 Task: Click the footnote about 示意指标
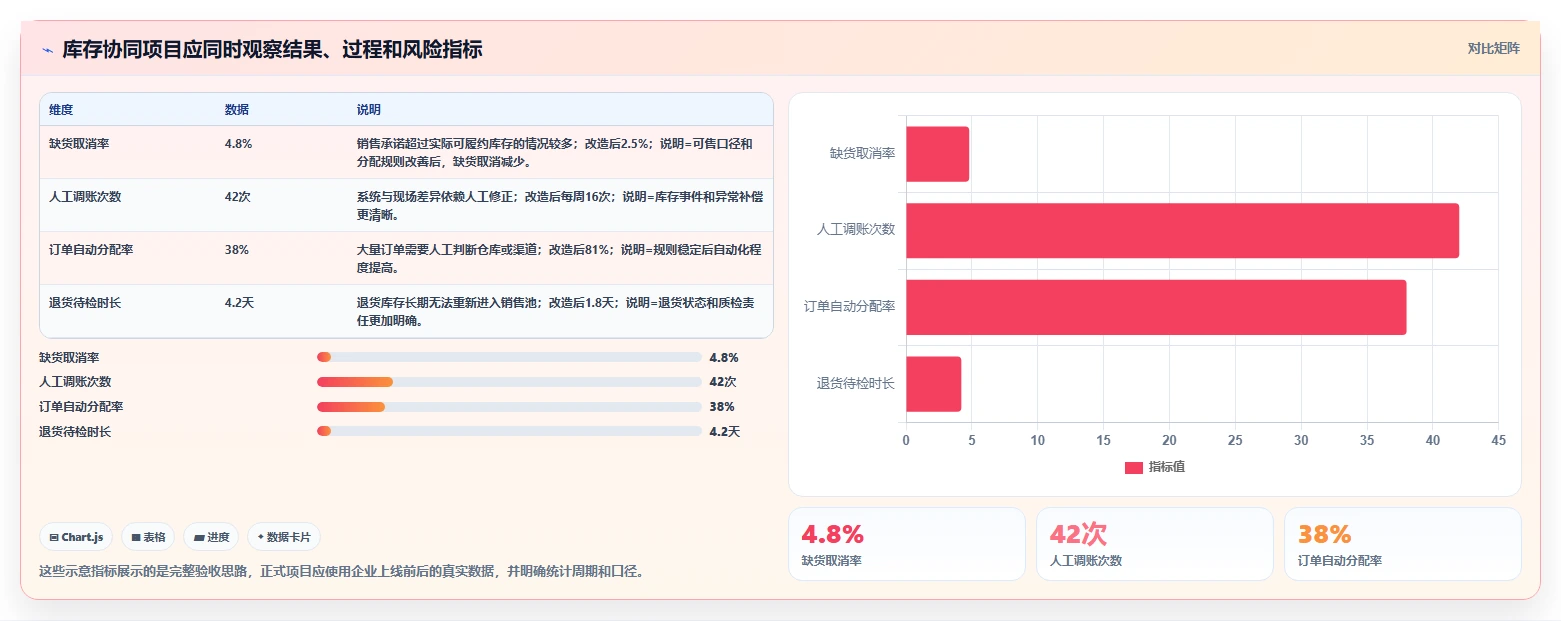pyautogui.click(x=342, y=572)
